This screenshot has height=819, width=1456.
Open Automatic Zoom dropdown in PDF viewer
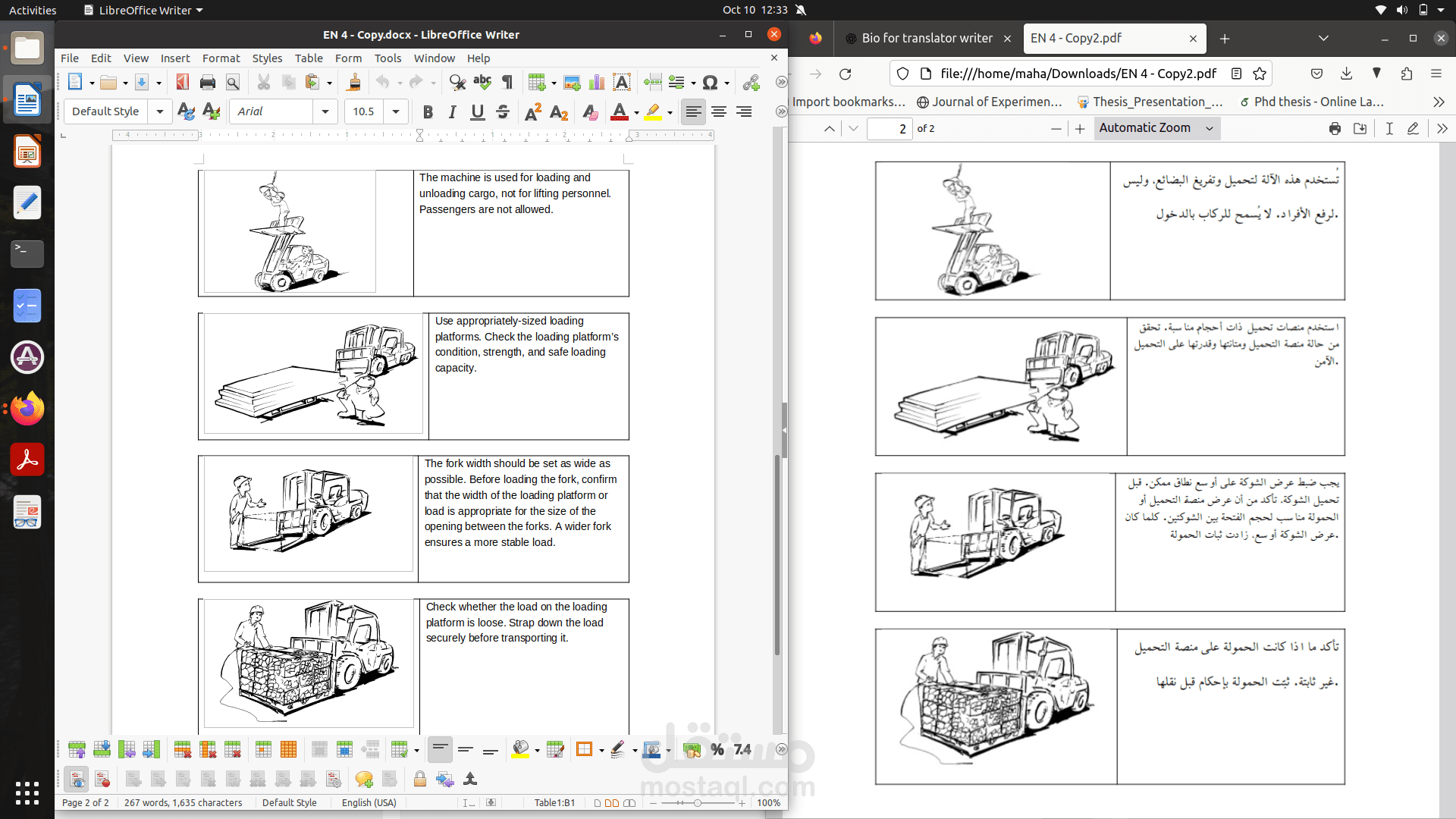coord(1157,128)
